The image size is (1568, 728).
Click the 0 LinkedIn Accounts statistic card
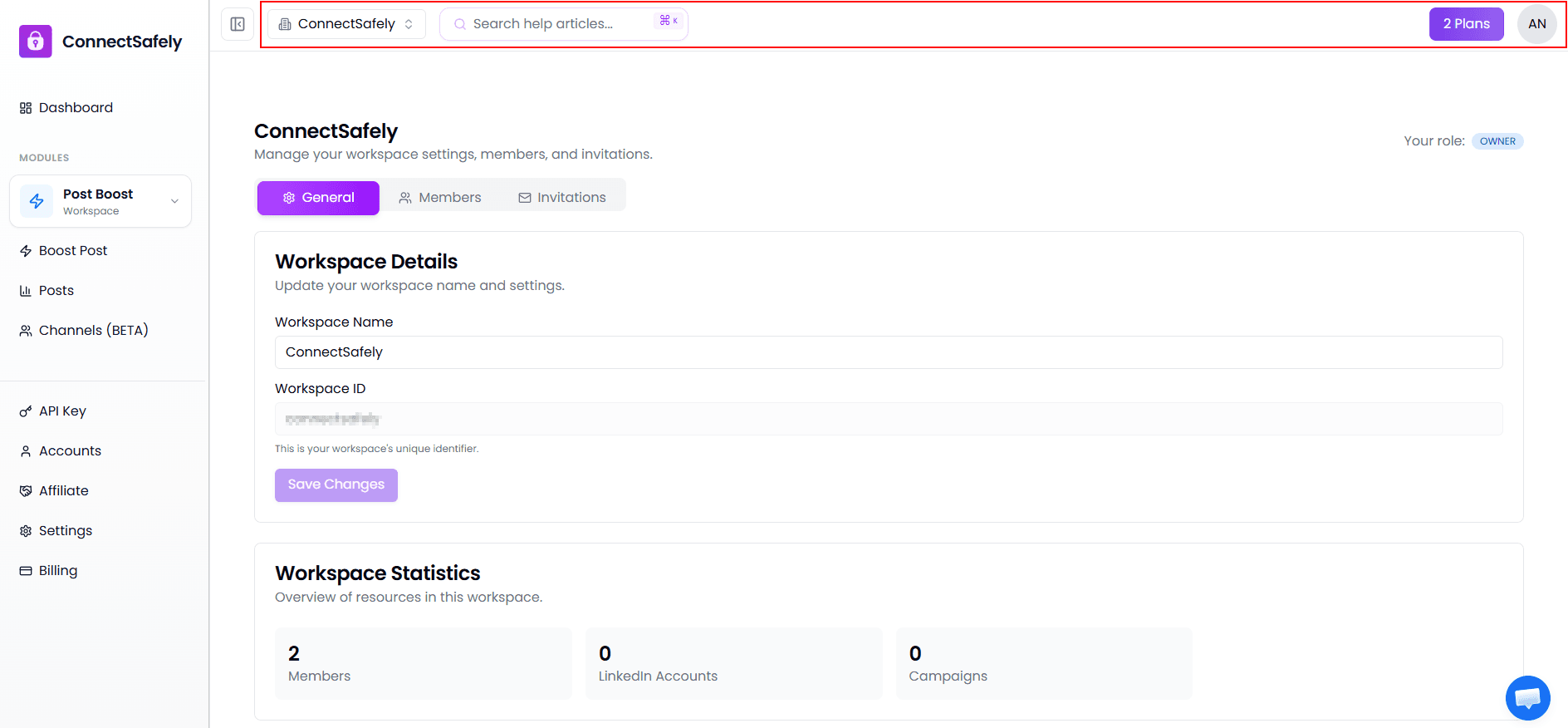(x=734, y=663)
